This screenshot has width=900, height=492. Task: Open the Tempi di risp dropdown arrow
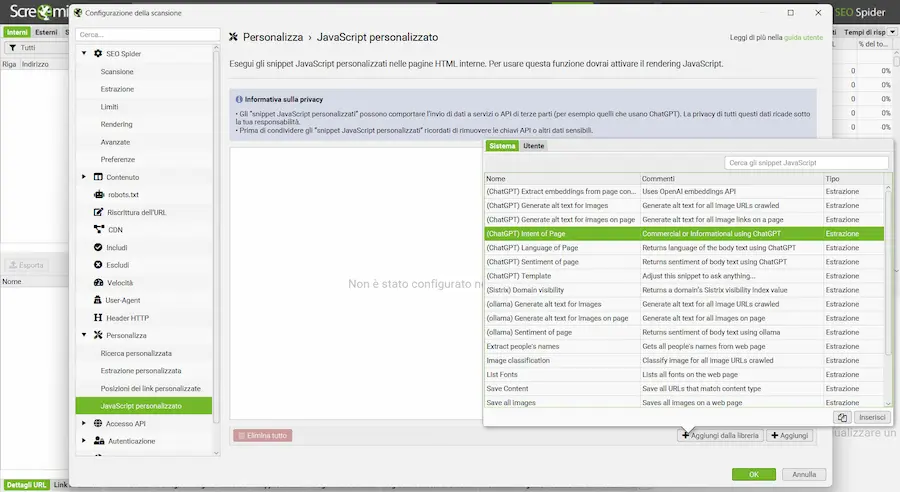coord(893,32)
